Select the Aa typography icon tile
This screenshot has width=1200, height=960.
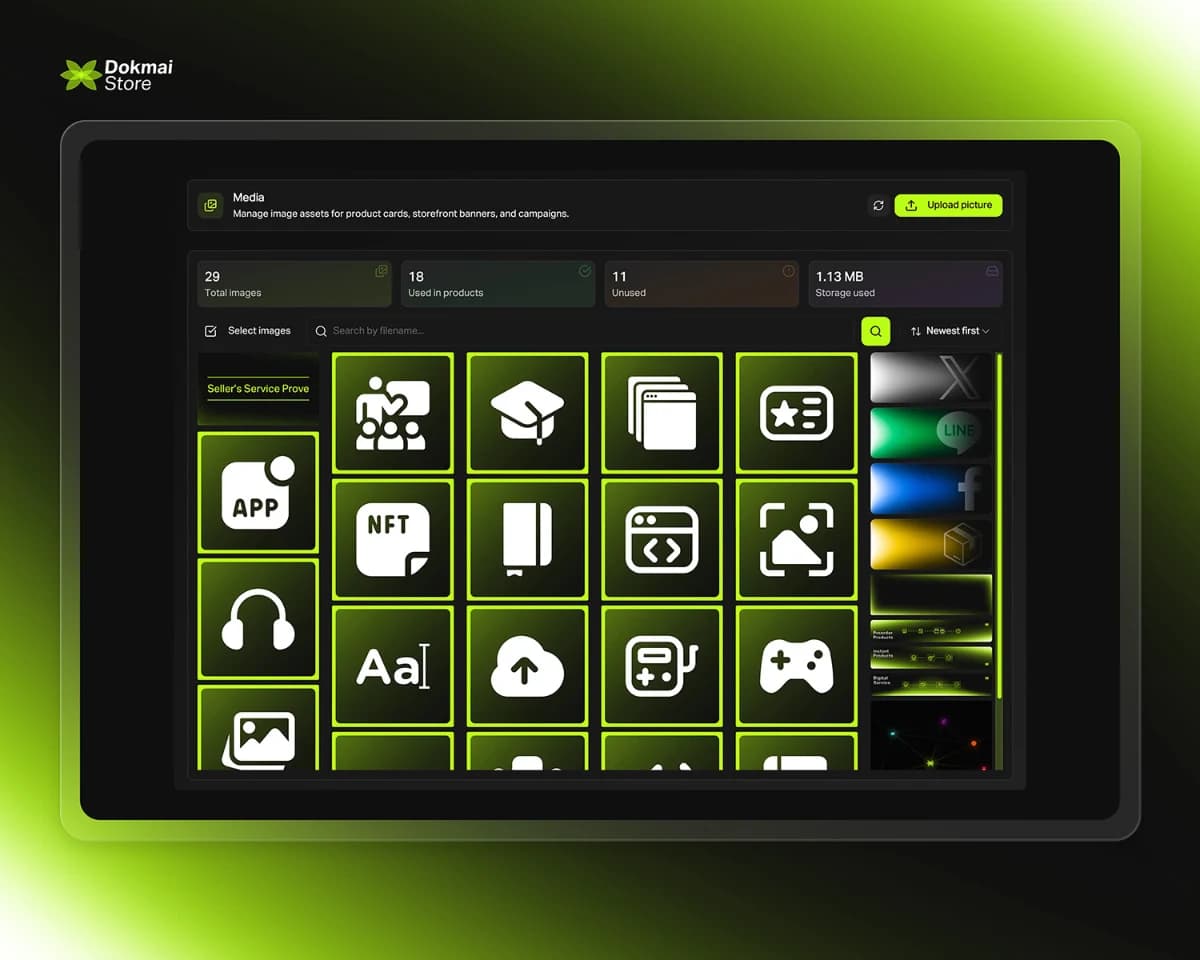click(393, 665)
